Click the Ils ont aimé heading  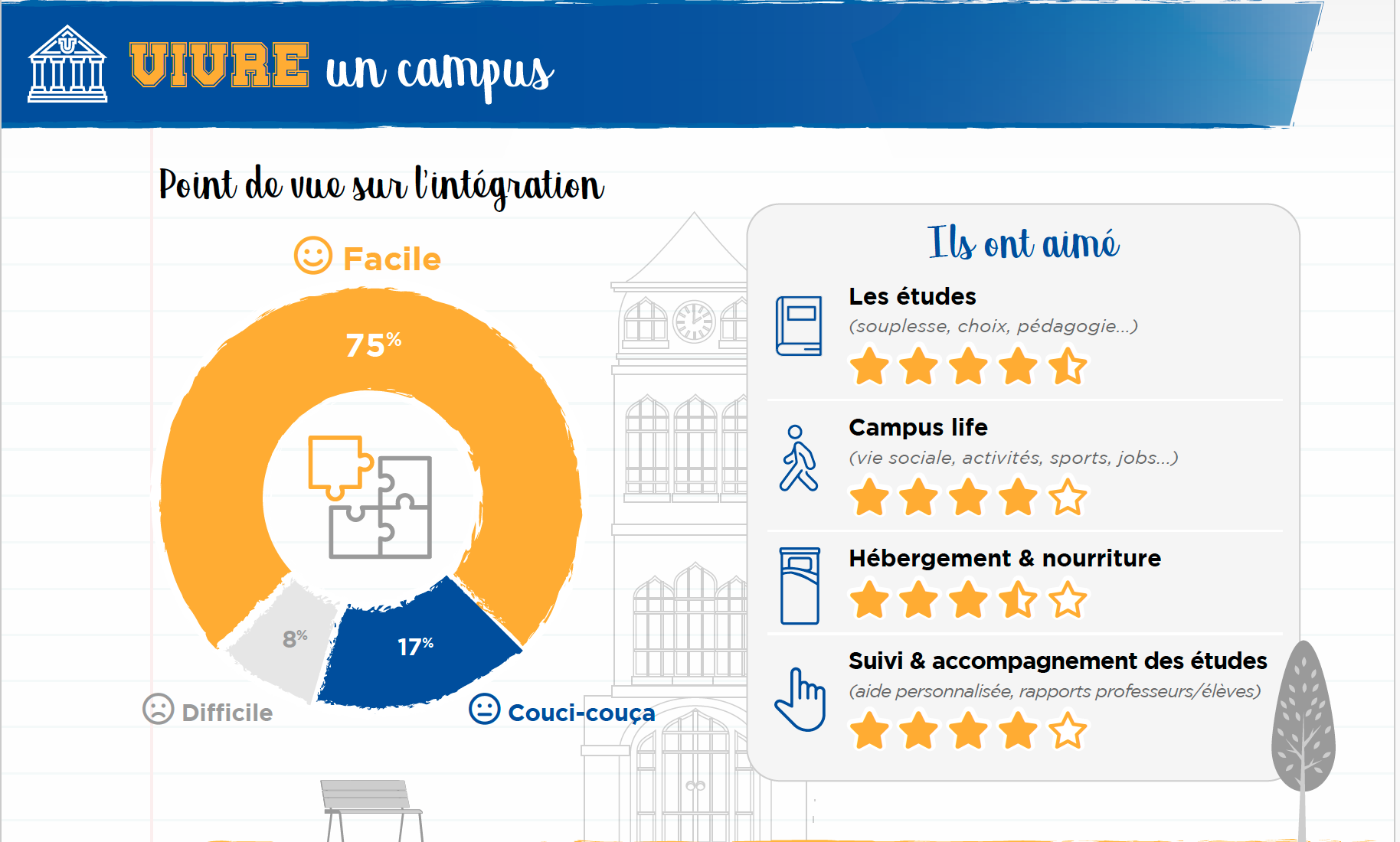[1023, 243]
